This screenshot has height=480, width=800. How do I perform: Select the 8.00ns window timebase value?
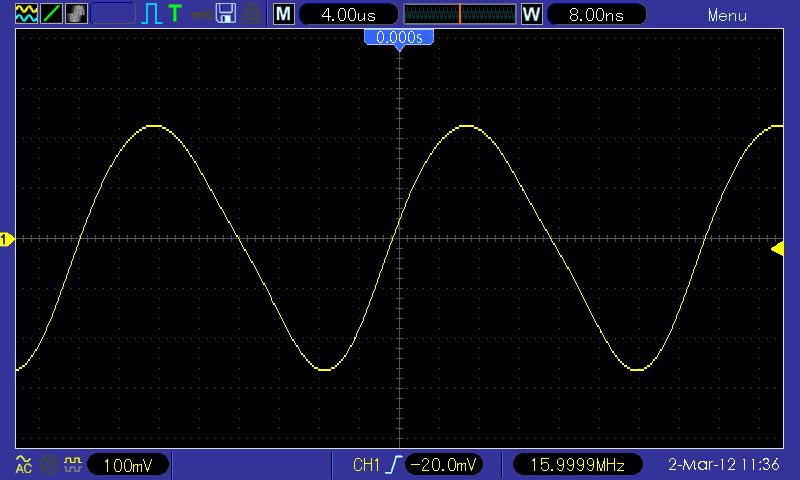coord(596,15)
